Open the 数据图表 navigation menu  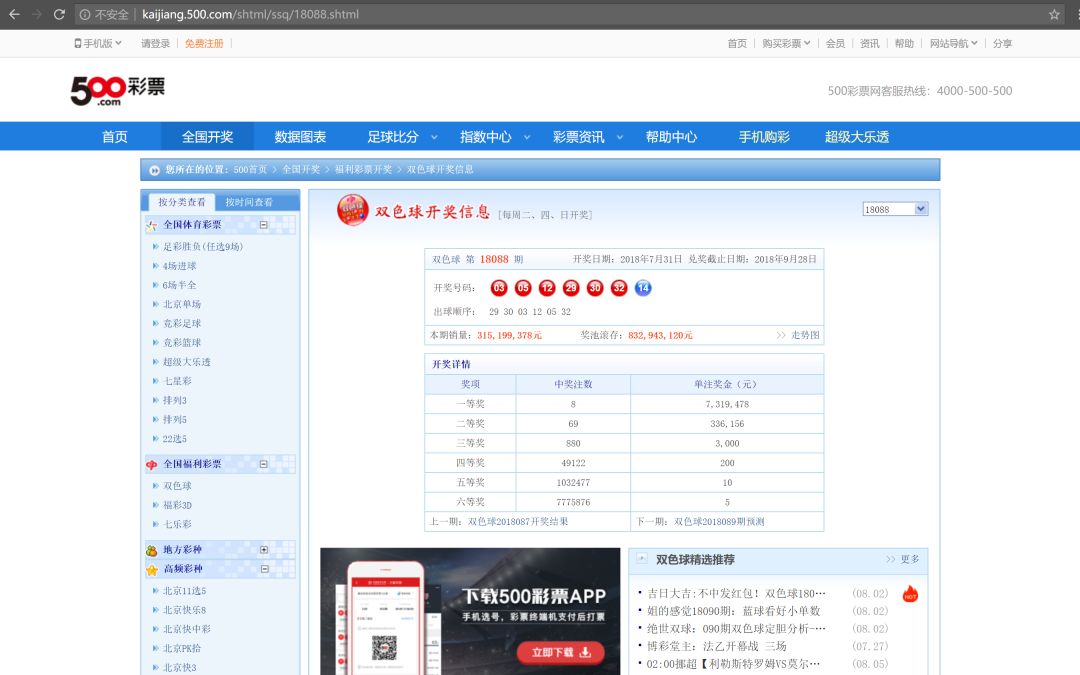298,137
